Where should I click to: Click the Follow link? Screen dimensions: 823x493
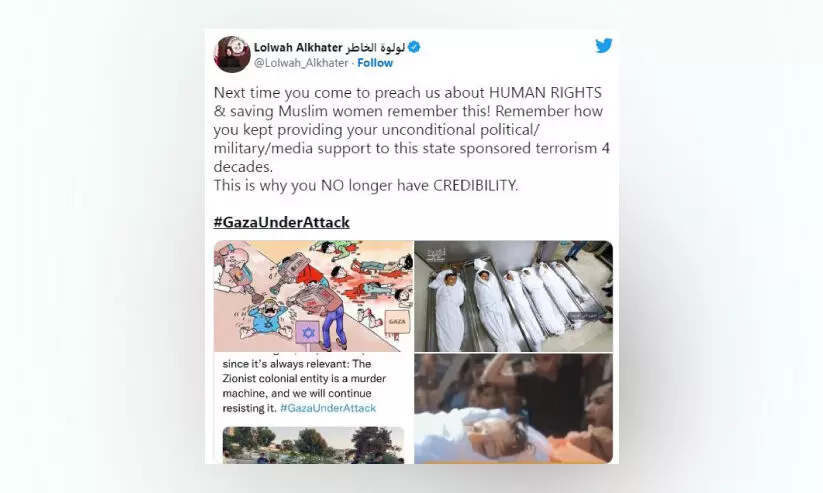pos(375,63)
